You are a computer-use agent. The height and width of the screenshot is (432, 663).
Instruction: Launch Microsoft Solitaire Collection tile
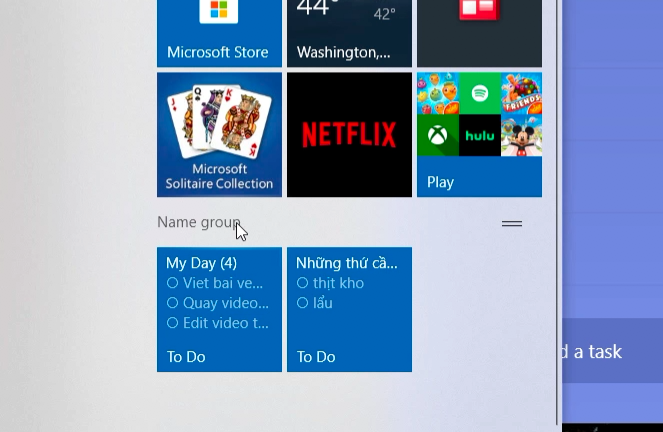coord(219,134)
